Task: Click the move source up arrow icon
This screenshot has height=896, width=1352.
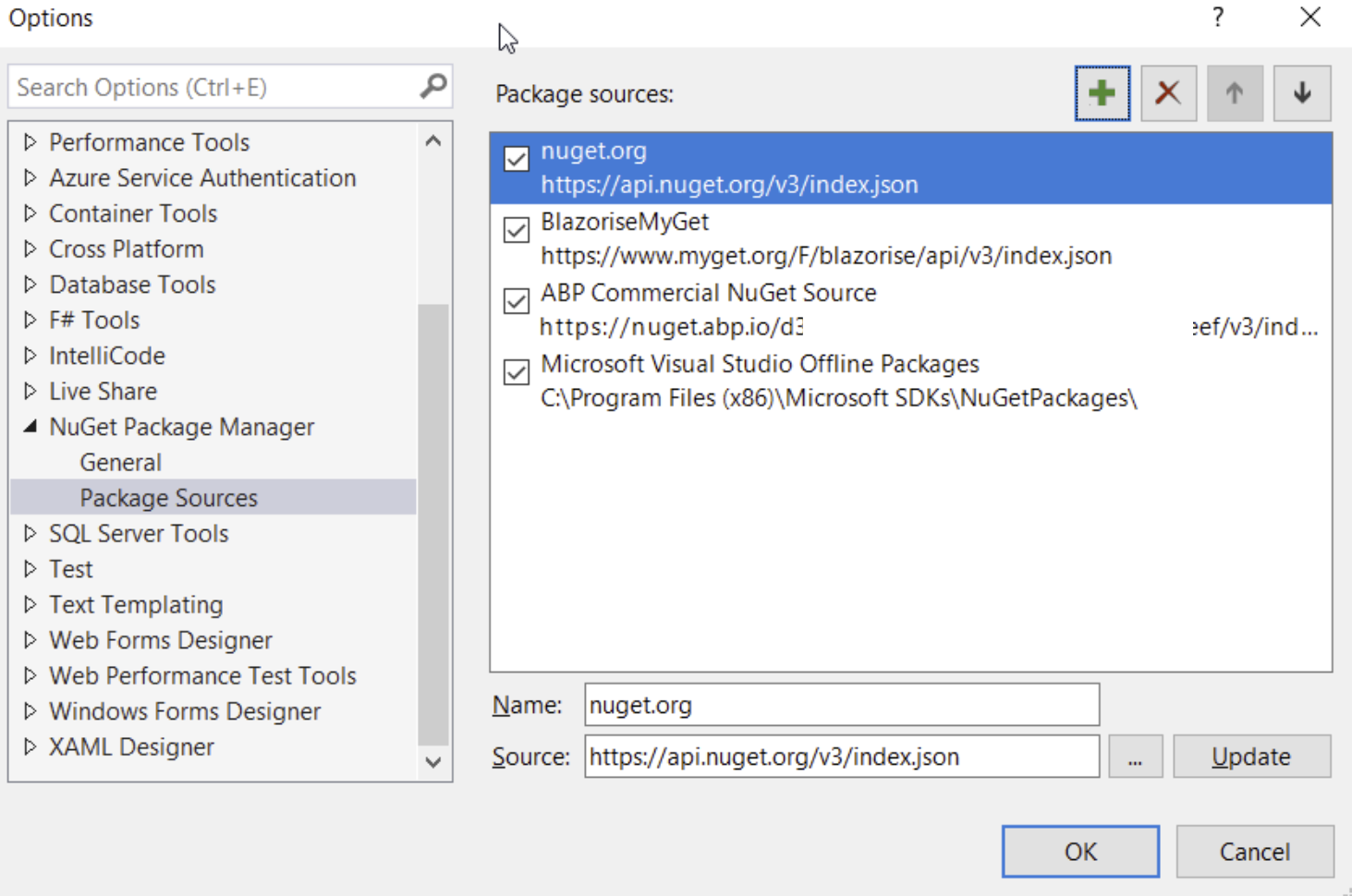Action: click(x=1235, y=93)
